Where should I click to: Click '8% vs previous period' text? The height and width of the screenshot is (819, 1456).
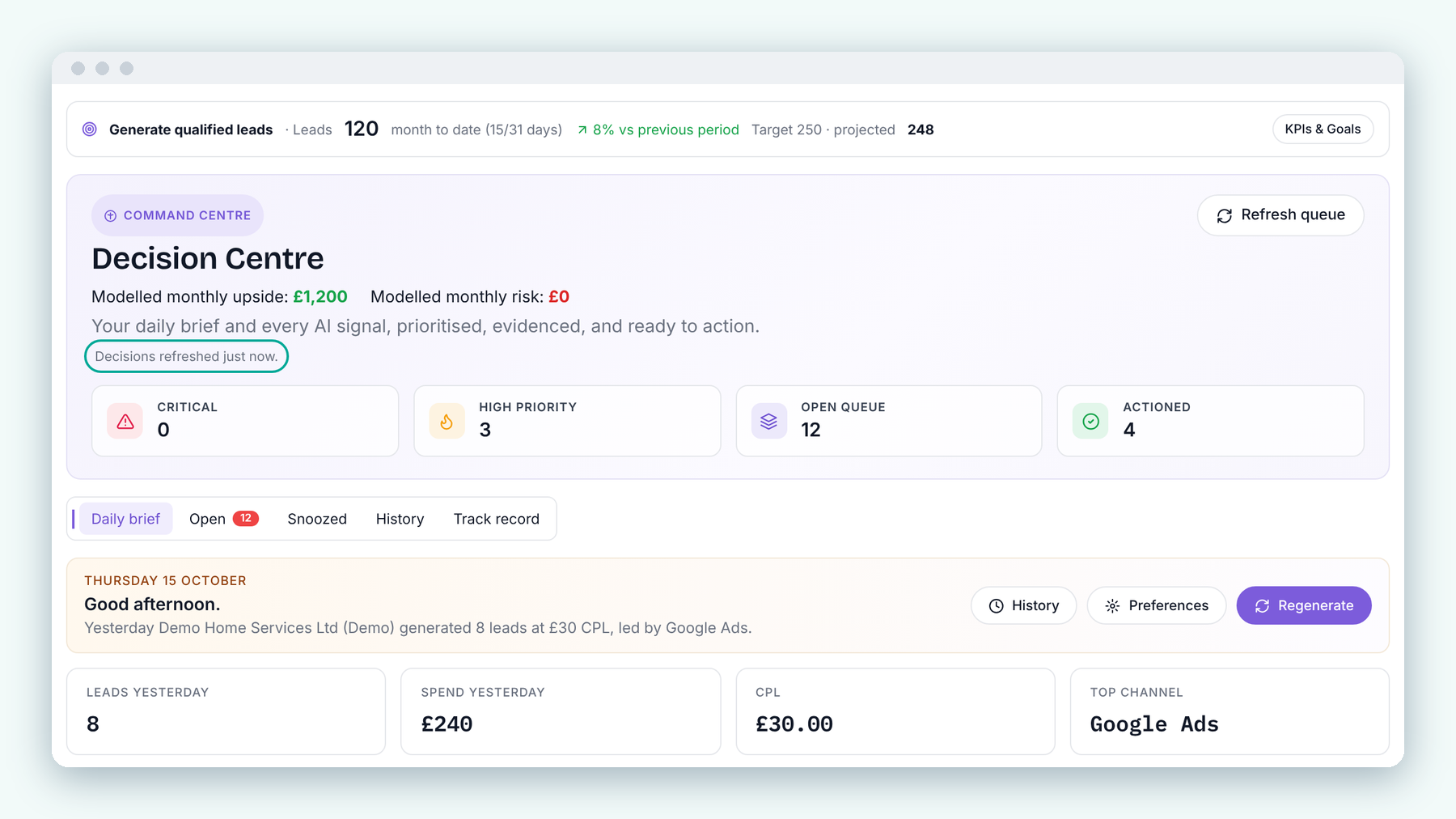(x=666, y=129)
